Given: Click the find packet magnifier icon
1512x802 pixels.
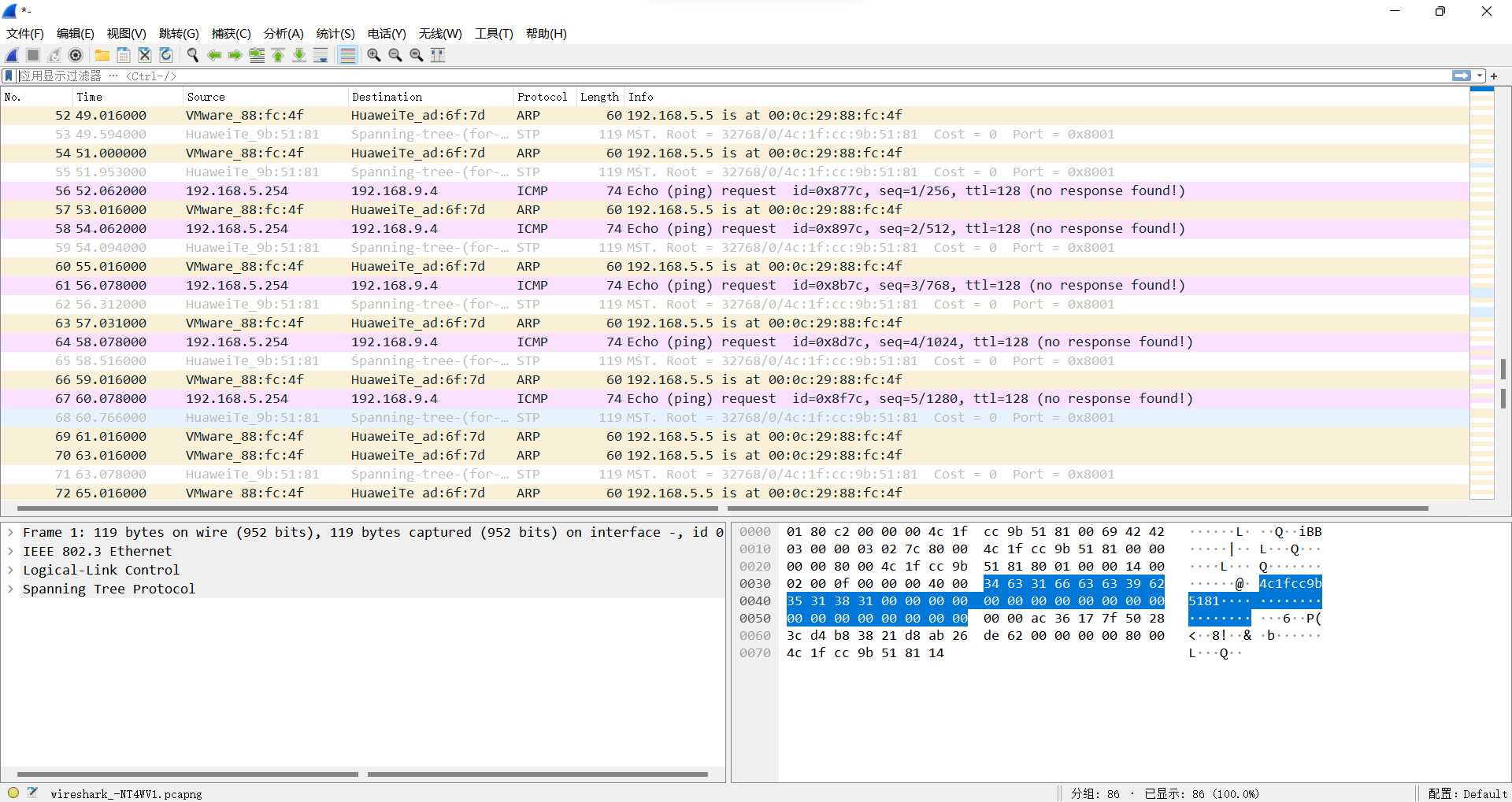Looking at the screenshot, I should pyautogui.click(x=192, y=55).
